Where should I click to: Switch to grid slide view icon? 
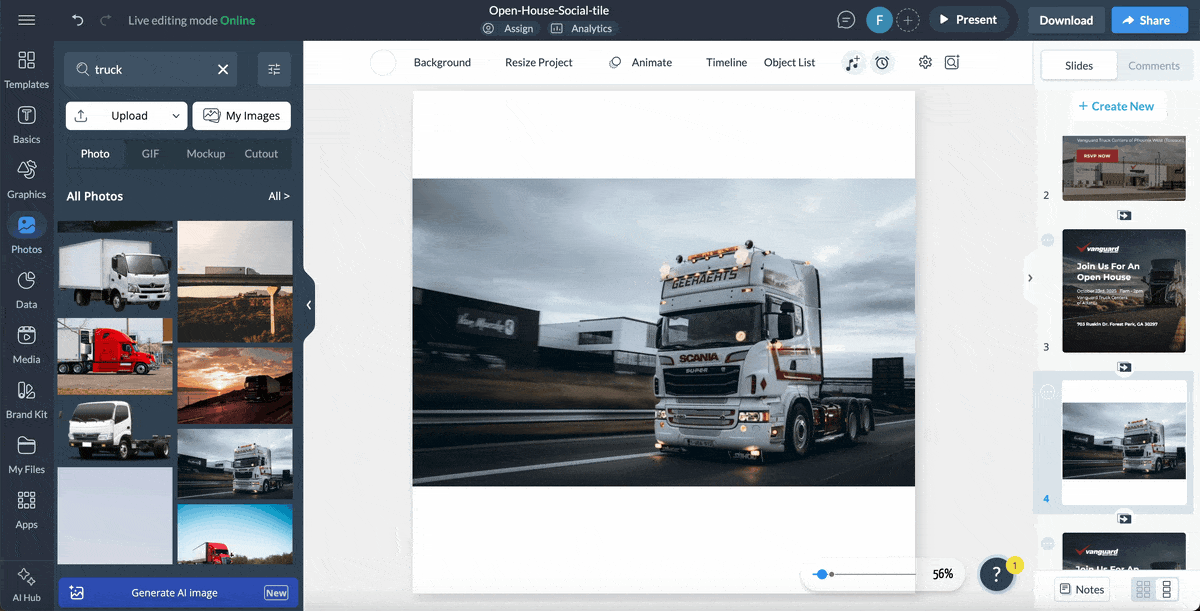1144,589
